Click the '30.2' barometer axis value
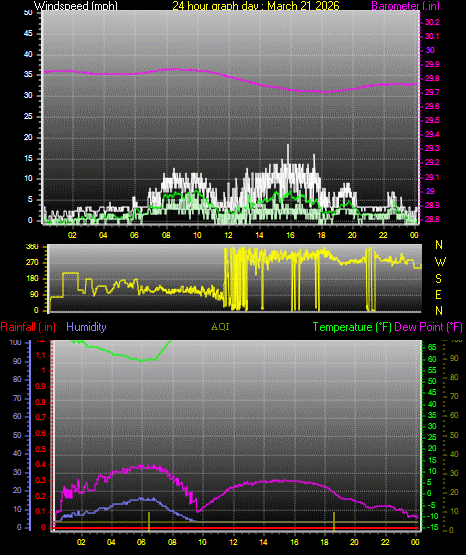 tap(432, 22)
